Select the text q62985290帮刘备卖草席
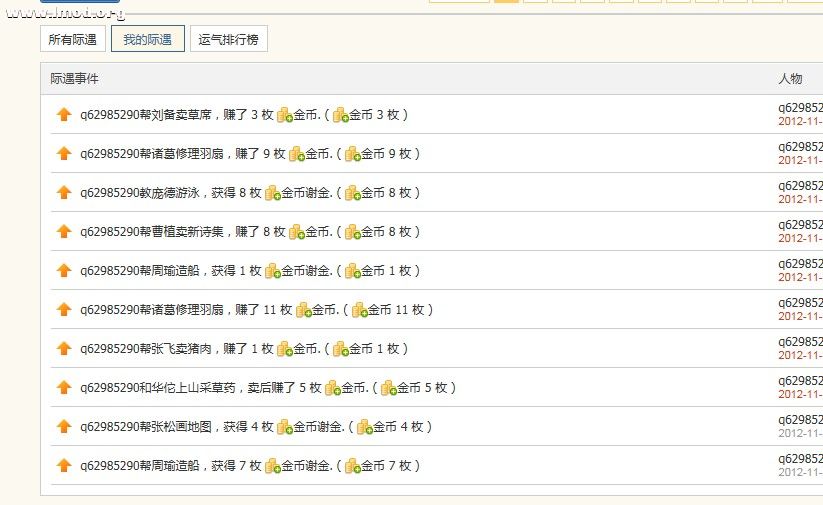 point(145,115)
